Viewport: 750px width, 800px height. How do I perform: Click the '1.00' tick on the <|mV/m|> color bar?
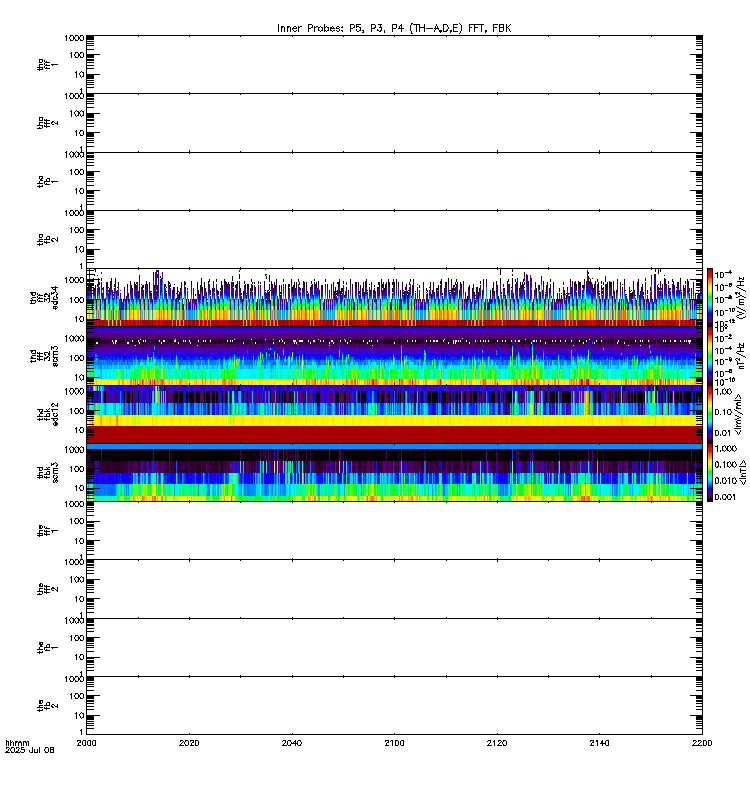click(x=723, y=392)
